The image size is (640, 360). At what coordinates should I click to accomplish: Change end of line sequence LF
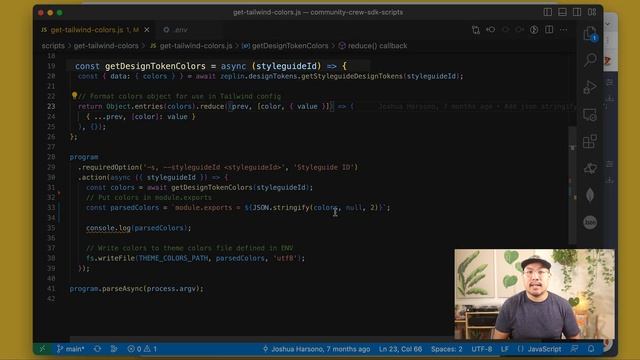pyautogui.click(x=505, y=349)
